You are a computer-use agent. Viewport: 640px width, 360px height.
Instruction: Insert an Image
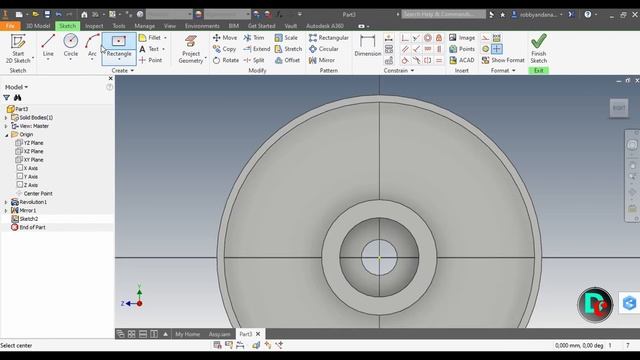tap(462, 38)
